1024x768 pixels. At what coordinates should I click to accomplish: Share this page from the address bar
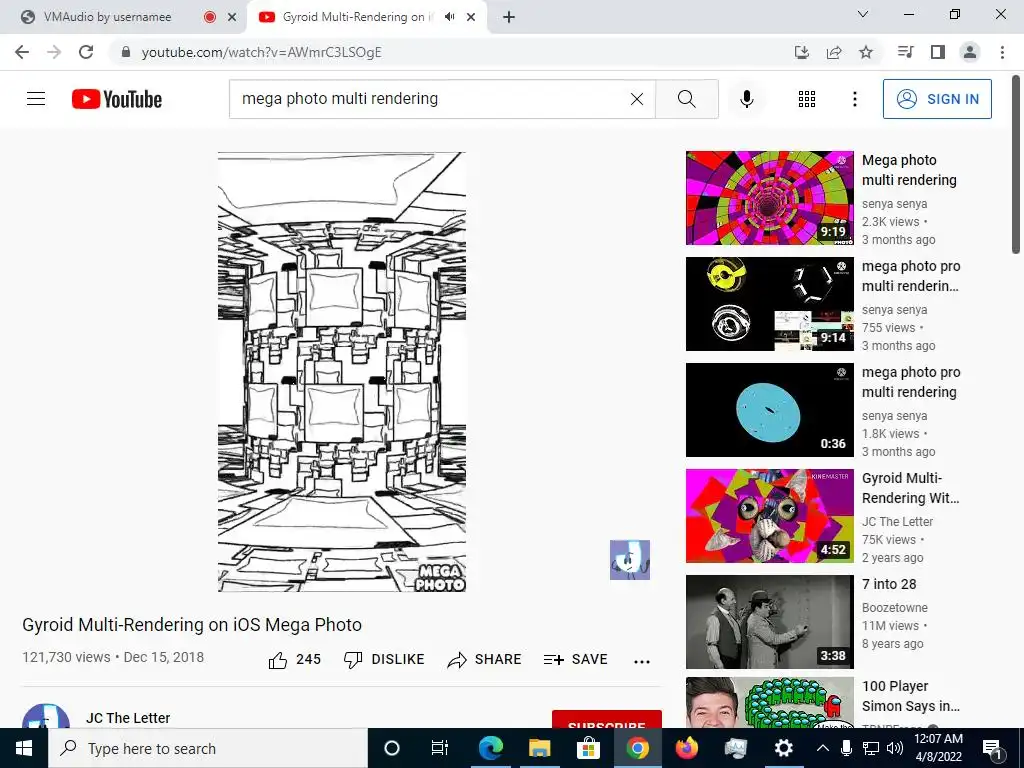point(834,52)
